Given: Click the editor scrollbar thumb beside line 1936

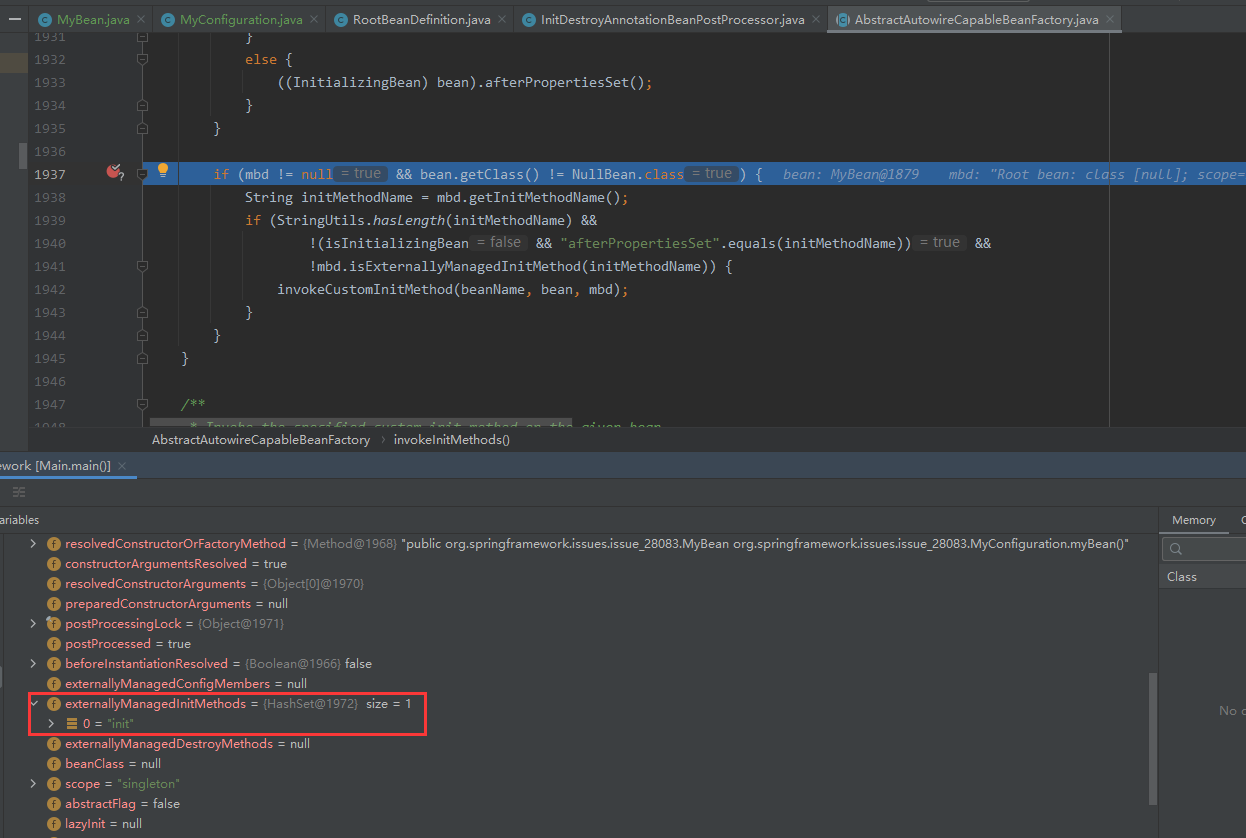Looking at the screenshot, I should (23, 155).
